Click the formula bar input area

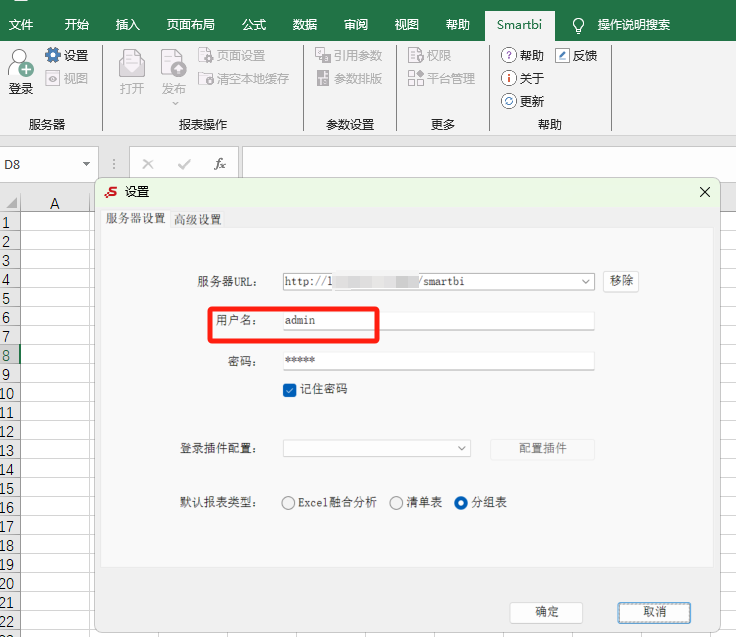(489, 164)
